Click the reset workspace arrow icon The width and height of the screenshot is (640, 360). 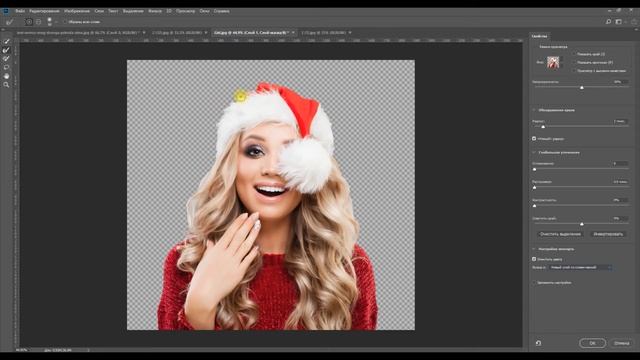(634, 22)
